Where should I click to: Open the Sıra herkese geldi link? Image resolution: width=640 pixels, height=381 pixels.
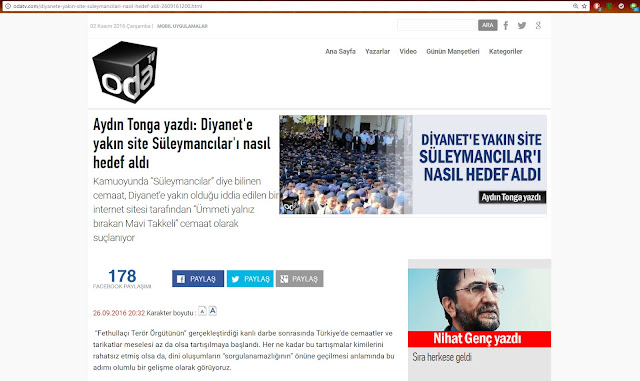click(442, 357)
